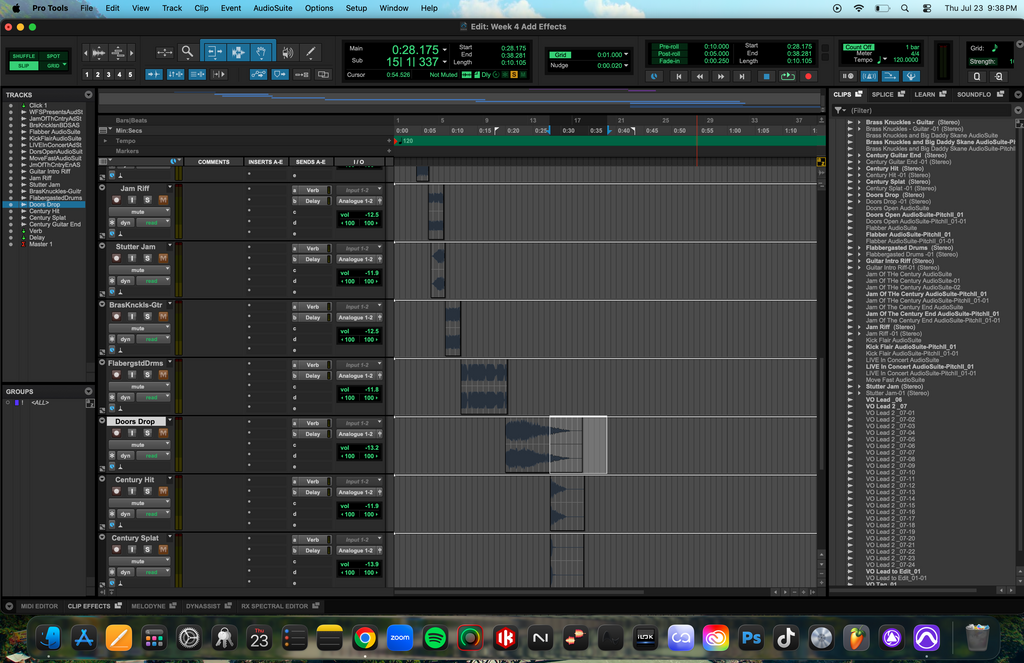This screenshot has width=1024, height=663.
Task: Click the red Record transport button
Action: point(808,76)
